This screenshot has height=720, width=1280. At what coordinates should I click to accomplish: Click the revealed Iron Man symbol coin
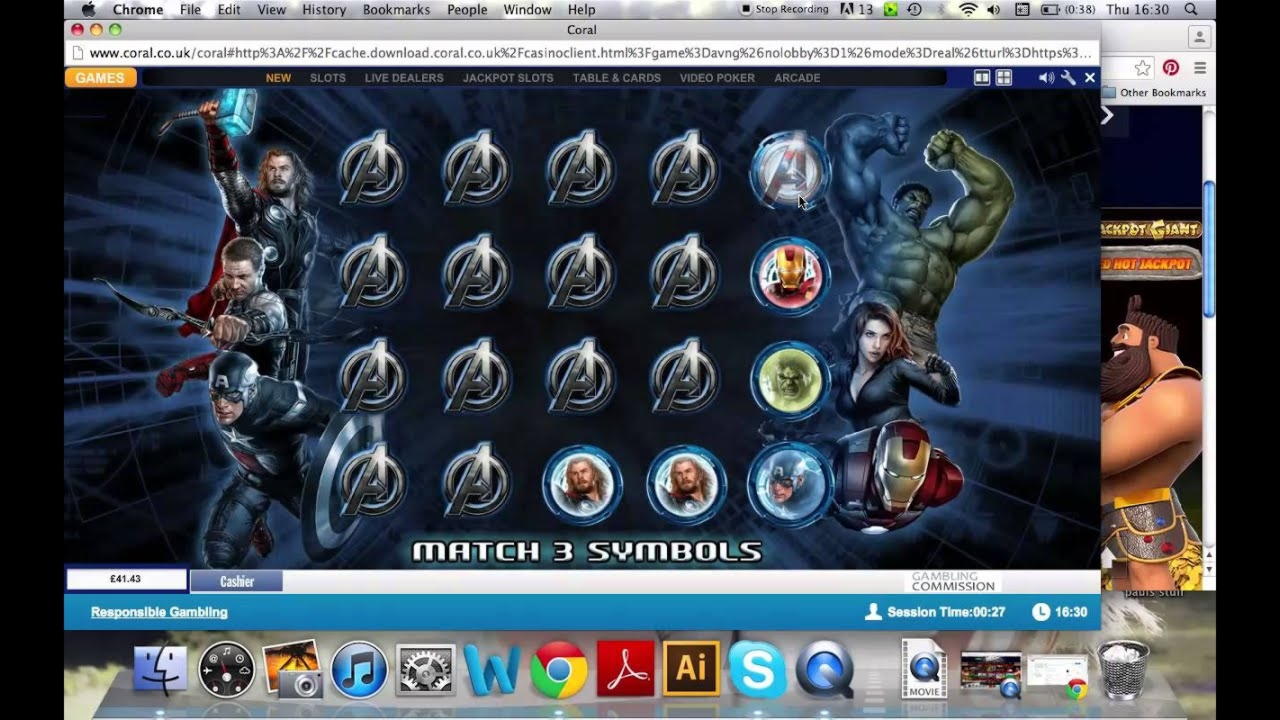tap(790, 276)
